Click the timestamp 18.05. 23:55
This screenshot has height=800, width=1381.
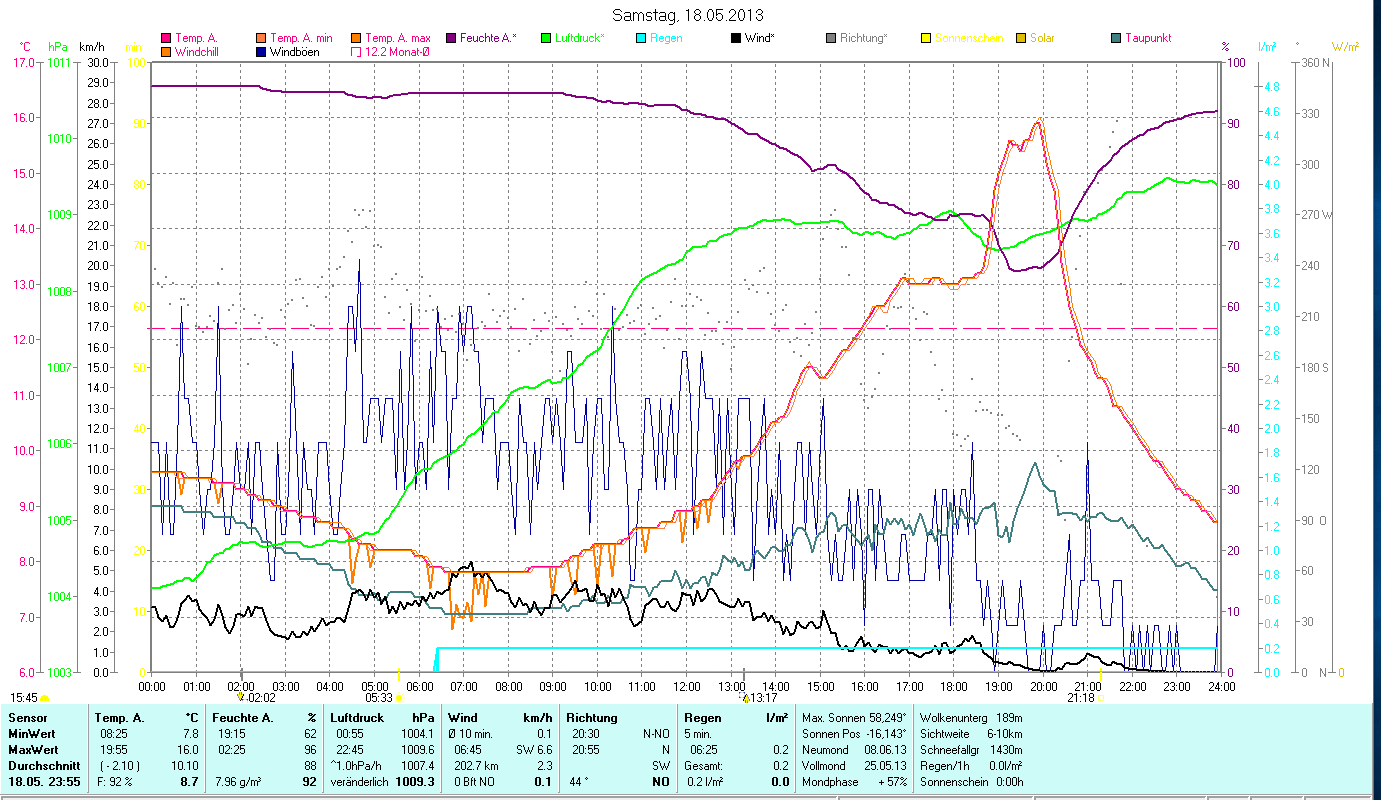[45, 782]
